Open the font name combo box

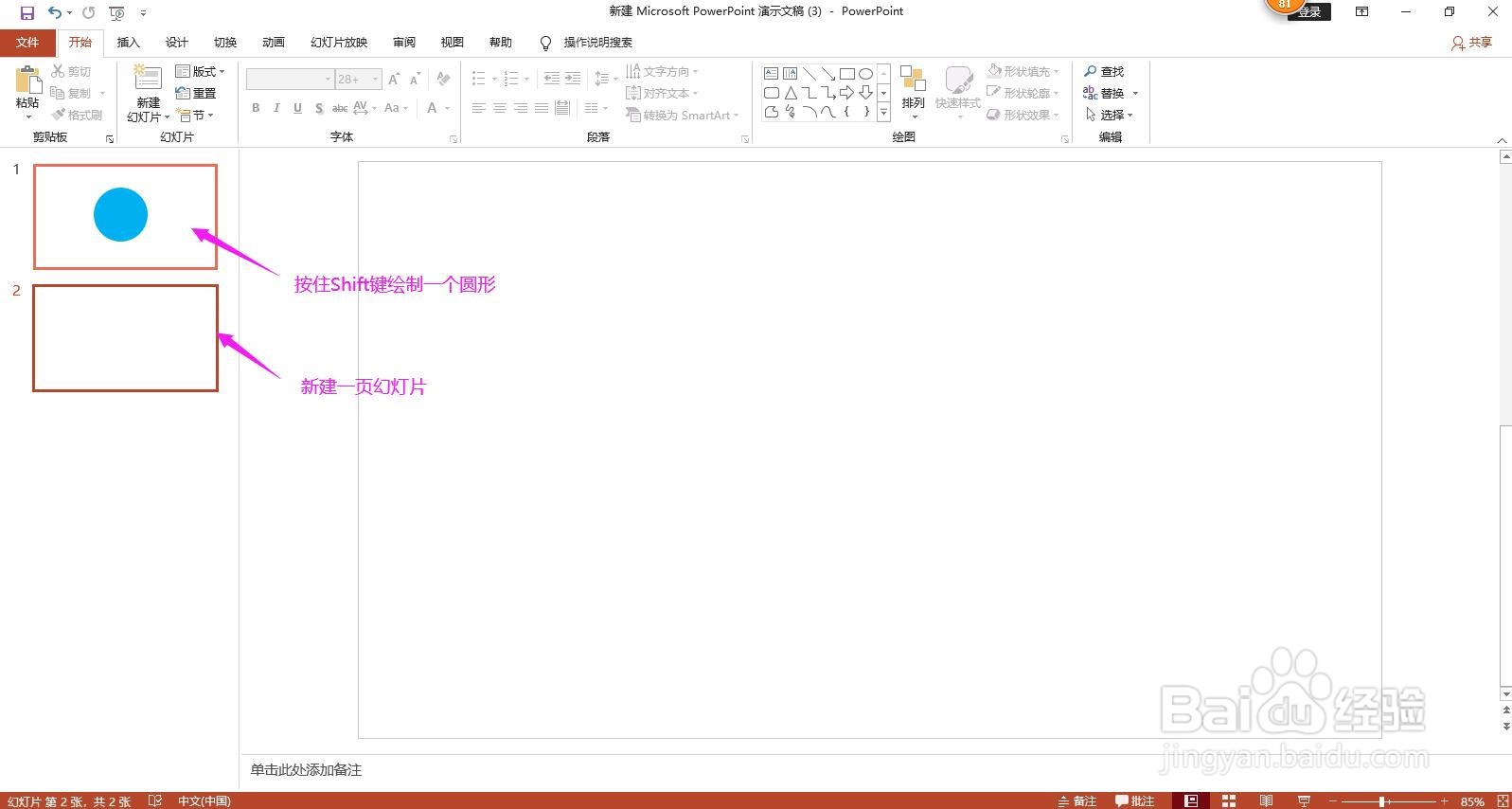point(290,79)
